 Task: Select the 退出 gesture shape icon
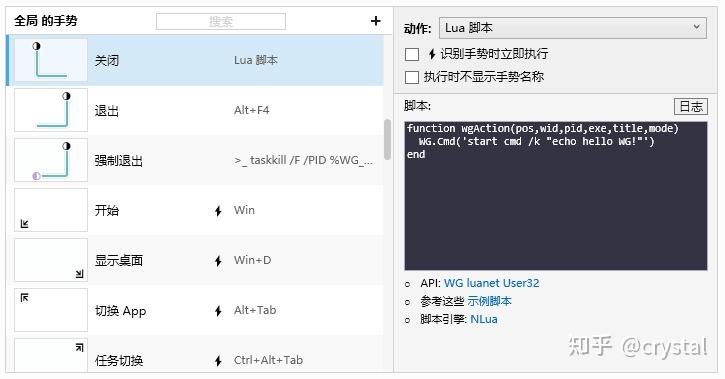click(x=51, y=110)
